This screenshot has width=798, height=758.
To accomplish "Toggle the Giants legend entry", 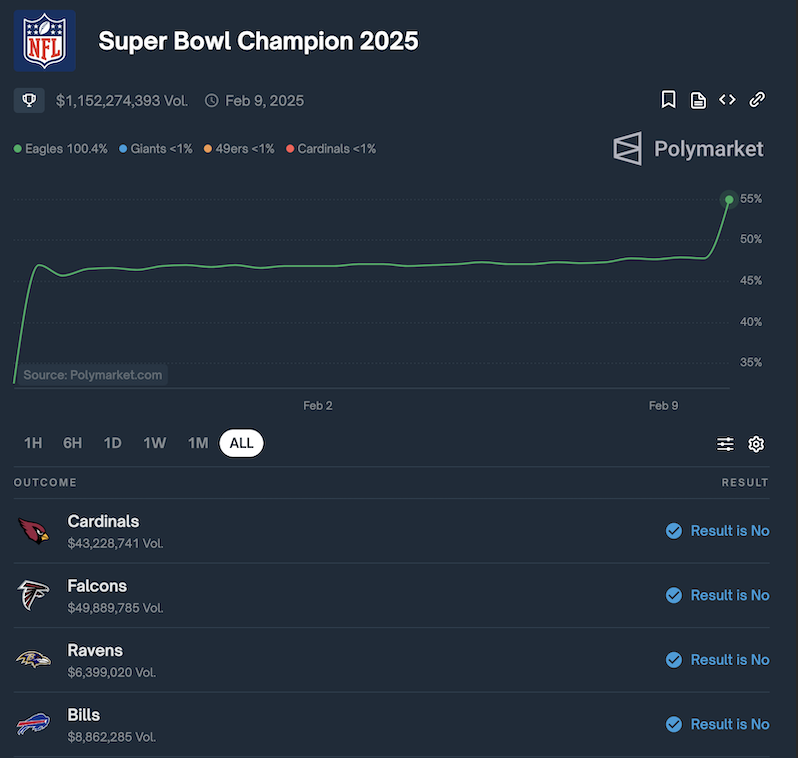I will point(155,149).
